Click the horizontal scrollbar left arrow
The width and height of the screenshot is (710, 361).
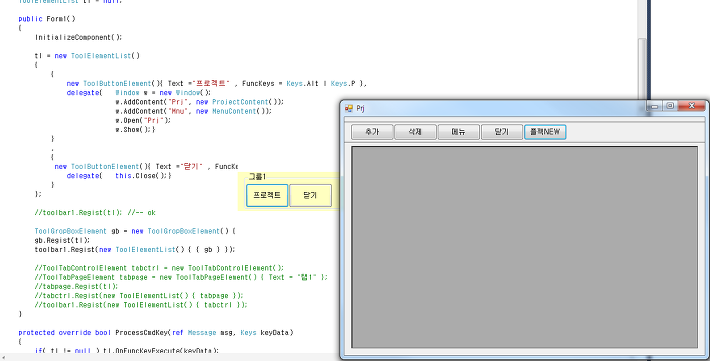click(x=3, y=357)
